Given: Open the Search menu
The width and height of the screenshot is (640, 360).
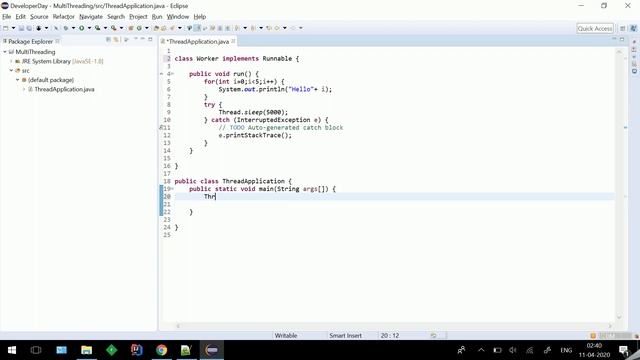Looking at the screenshot, I should point(116,17).
